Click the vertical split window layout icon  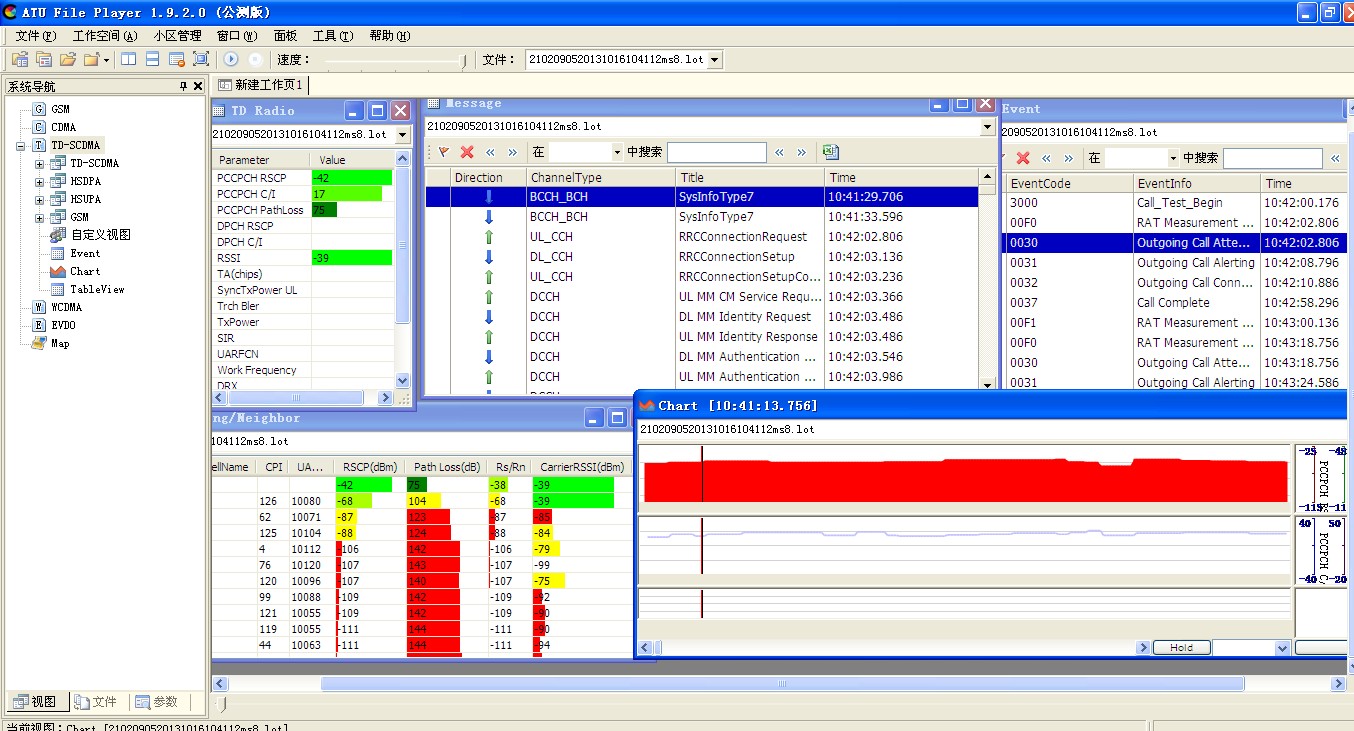click(x=128, y=60)
